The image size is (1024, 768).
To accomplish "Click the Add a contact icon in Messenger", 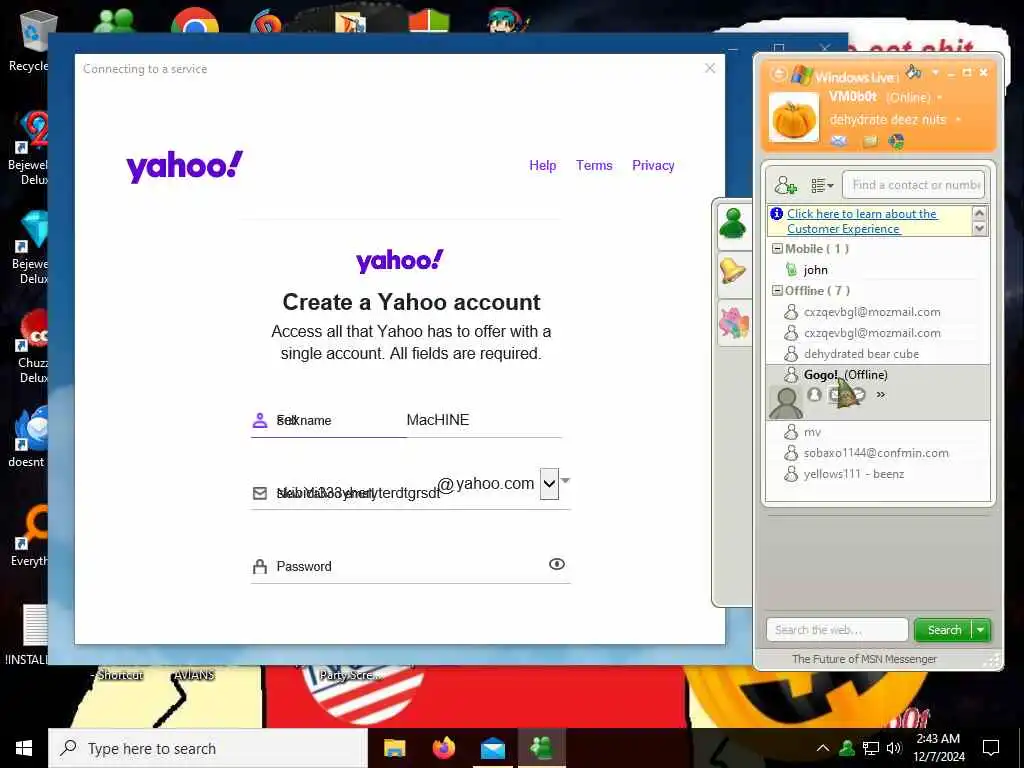I will click(x=785, y=185).
